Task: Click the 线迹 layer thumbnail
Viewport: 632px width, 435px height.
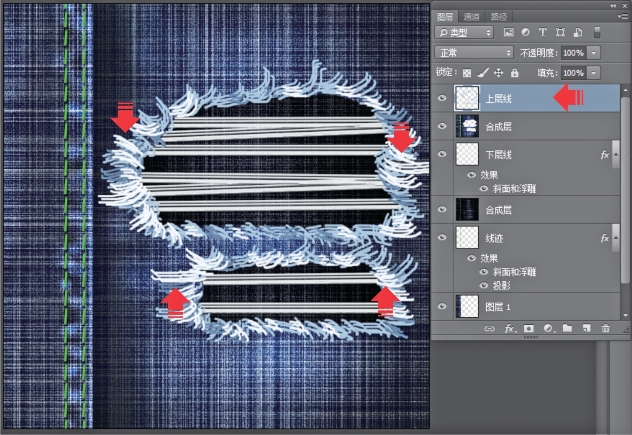Action: 467,237
